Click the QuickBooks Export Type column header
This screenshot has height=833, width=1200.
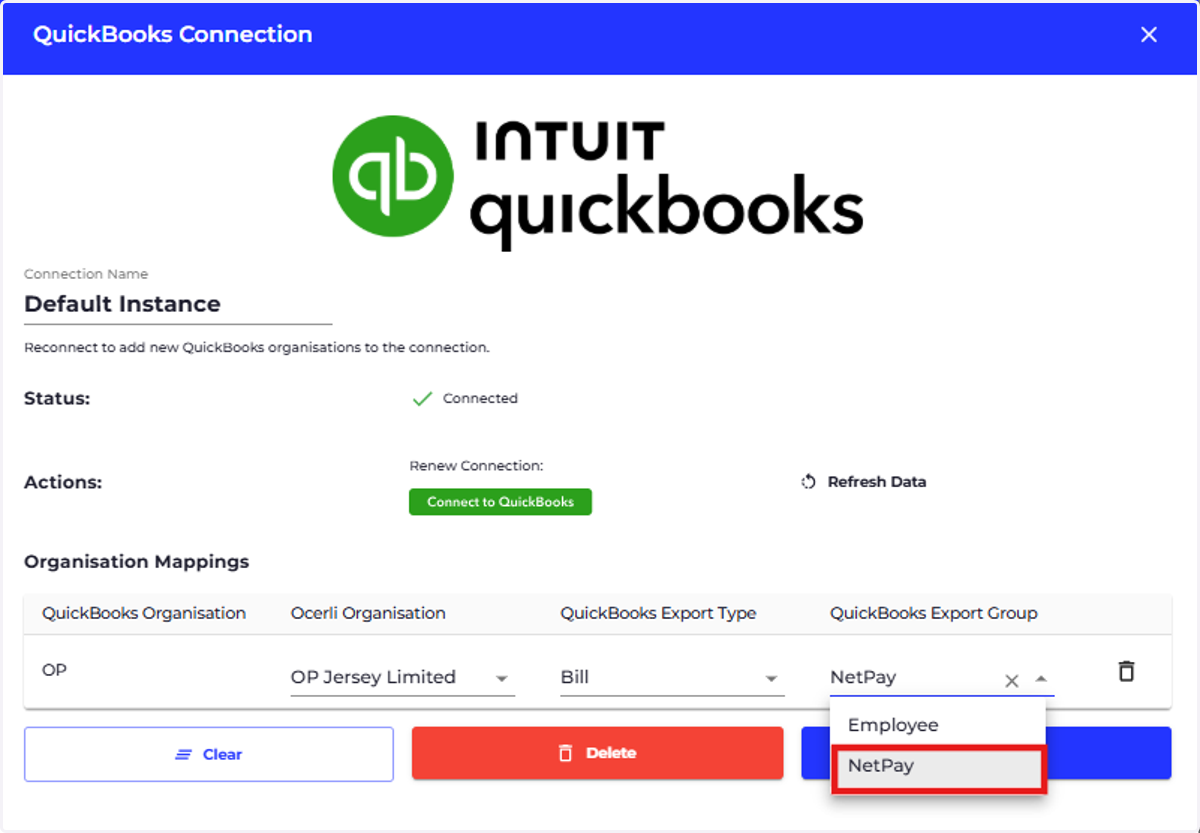[658, 613]
